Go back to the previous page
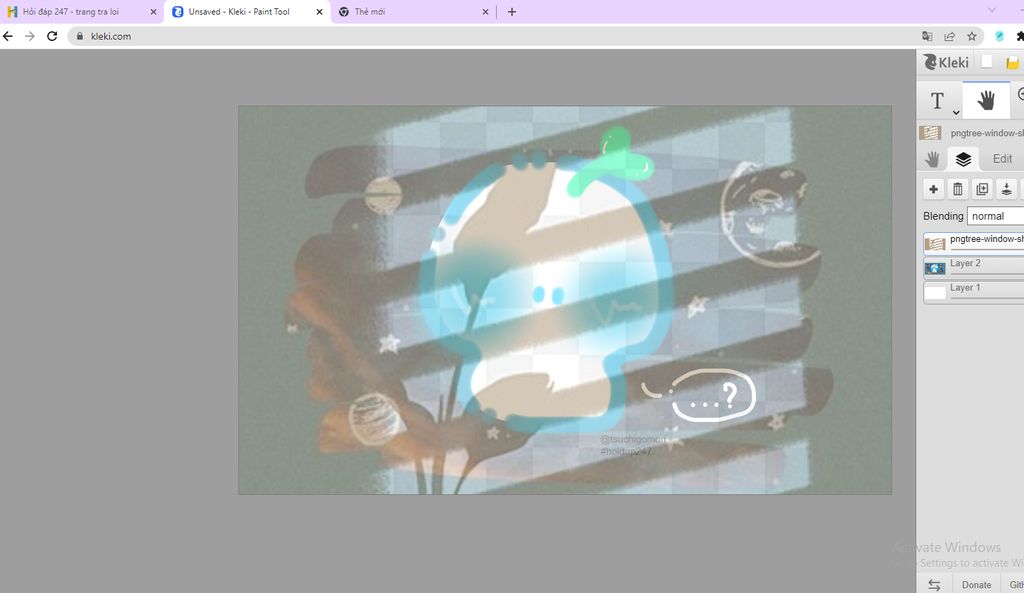Screen dimensions: 1024x593 (x=8, y=36)
